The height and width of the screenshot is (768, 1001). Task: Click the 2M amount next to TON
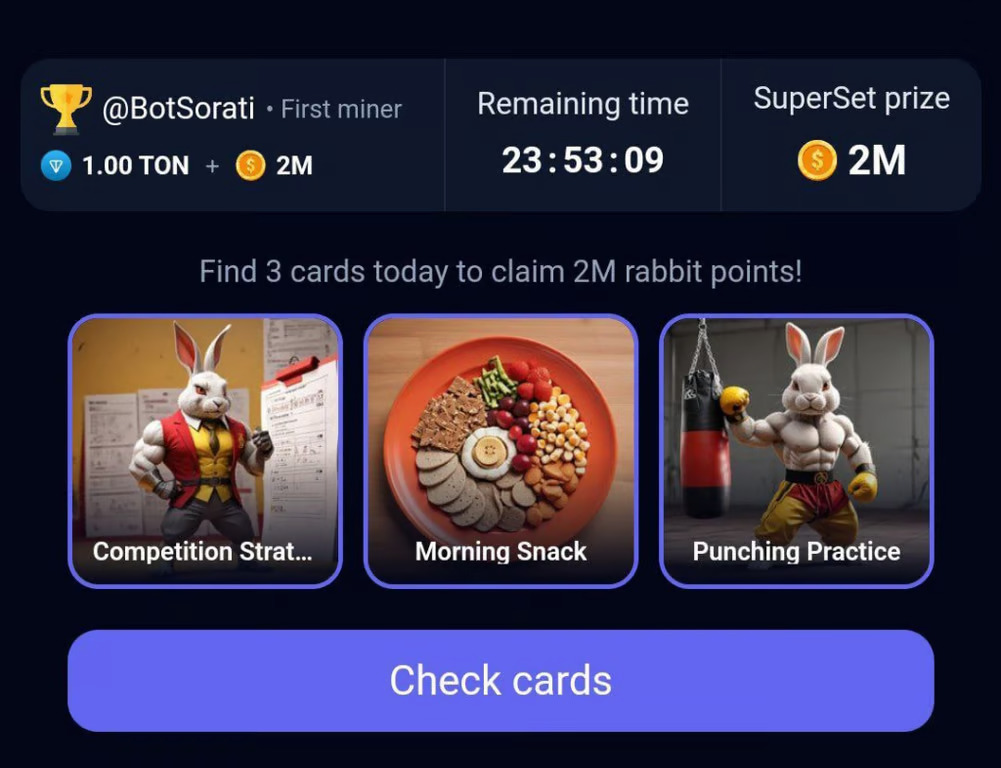click(294, 166)
